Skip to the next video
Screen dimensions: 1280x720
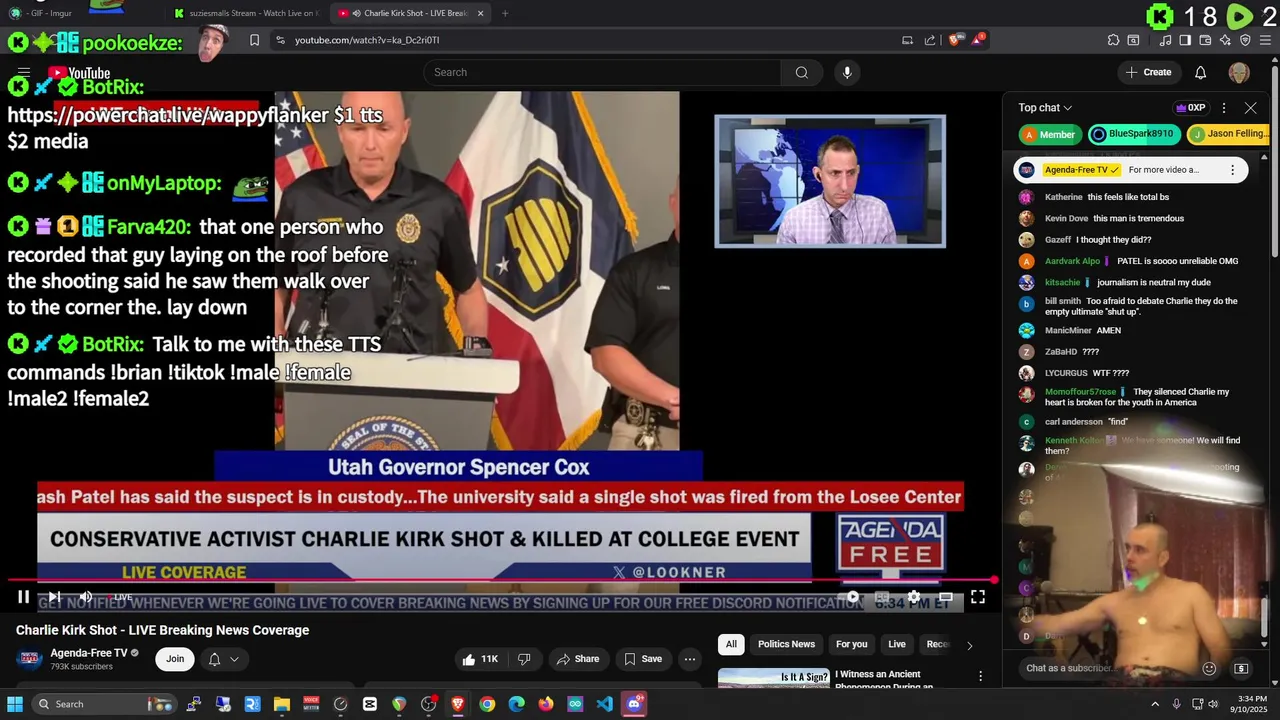click(55, 597)
